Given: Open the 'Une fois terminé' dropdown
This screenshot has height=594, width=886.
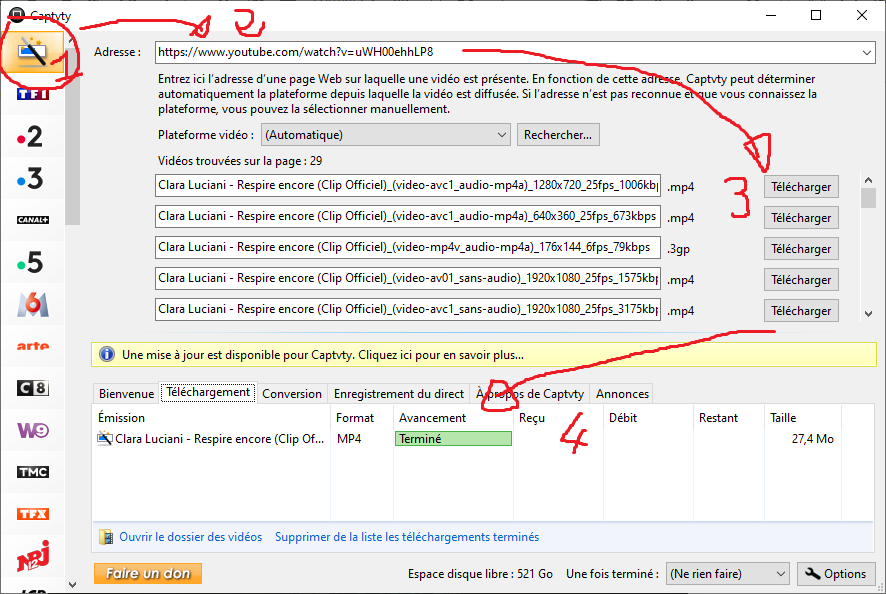Looking at the screenshot, I should [780, 574].
